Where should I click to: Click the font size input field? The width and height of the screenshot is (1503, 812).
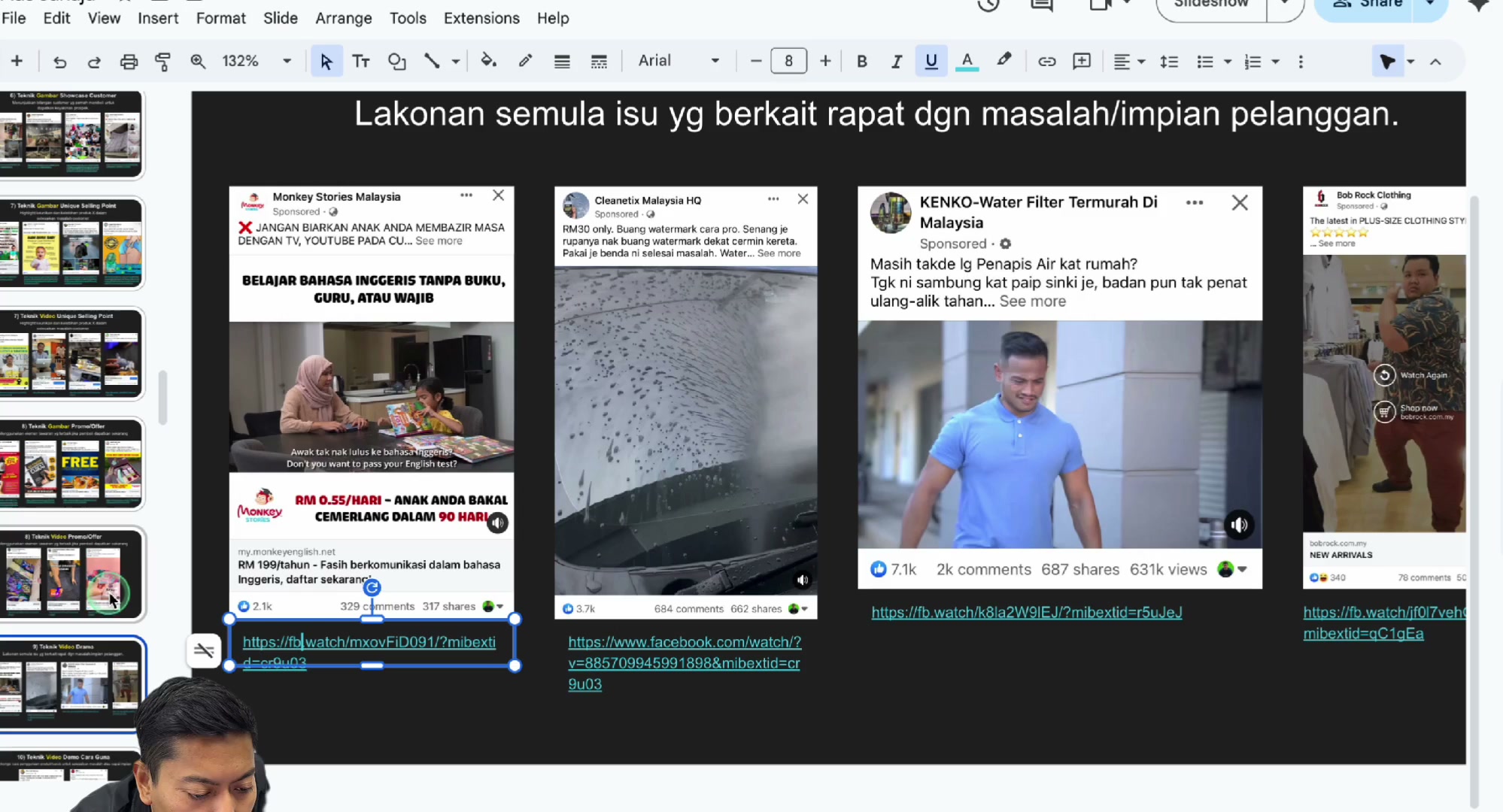coord(788,61)
